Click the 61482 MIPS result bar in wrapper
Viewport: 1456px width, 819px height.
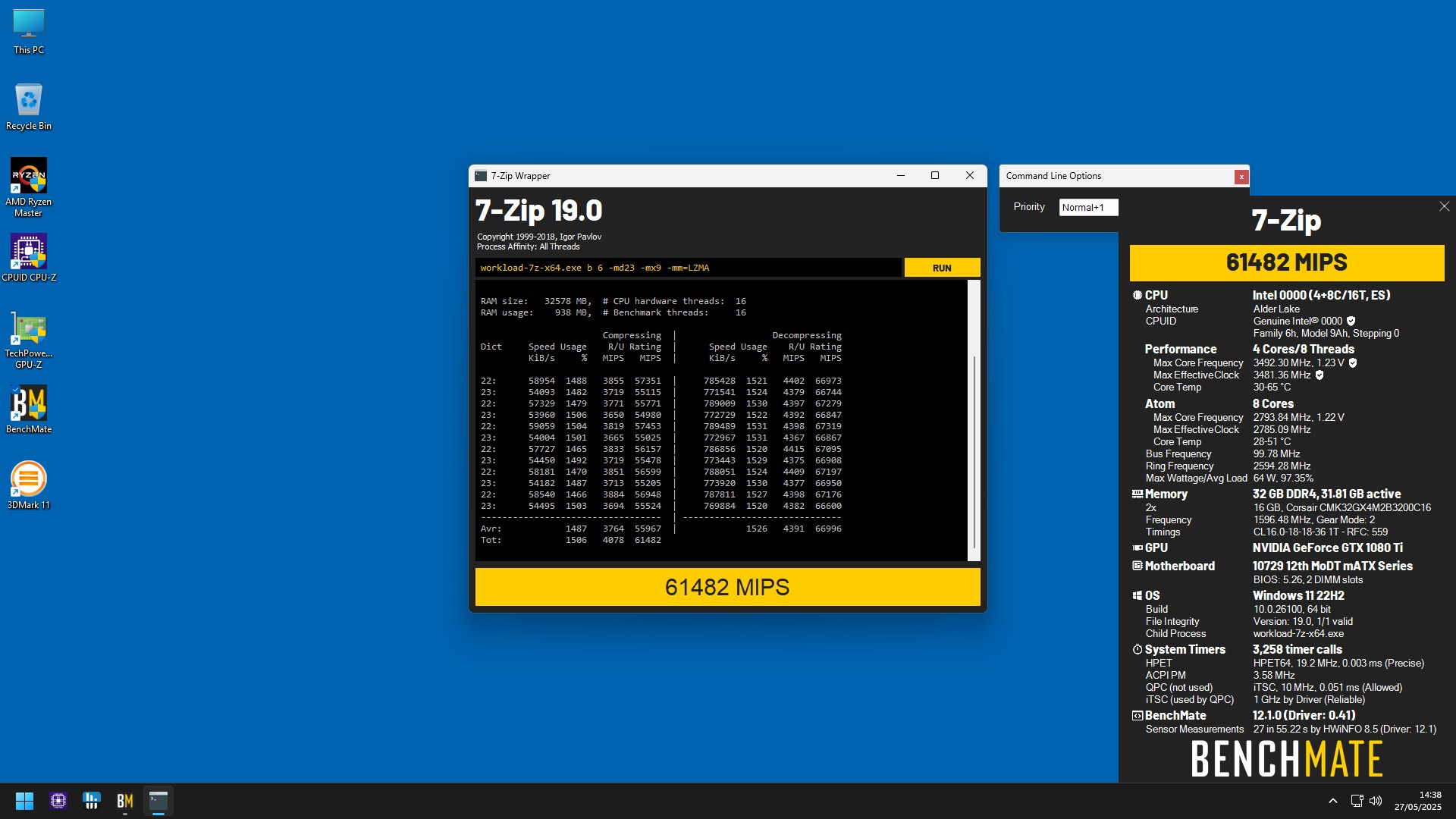727,587
